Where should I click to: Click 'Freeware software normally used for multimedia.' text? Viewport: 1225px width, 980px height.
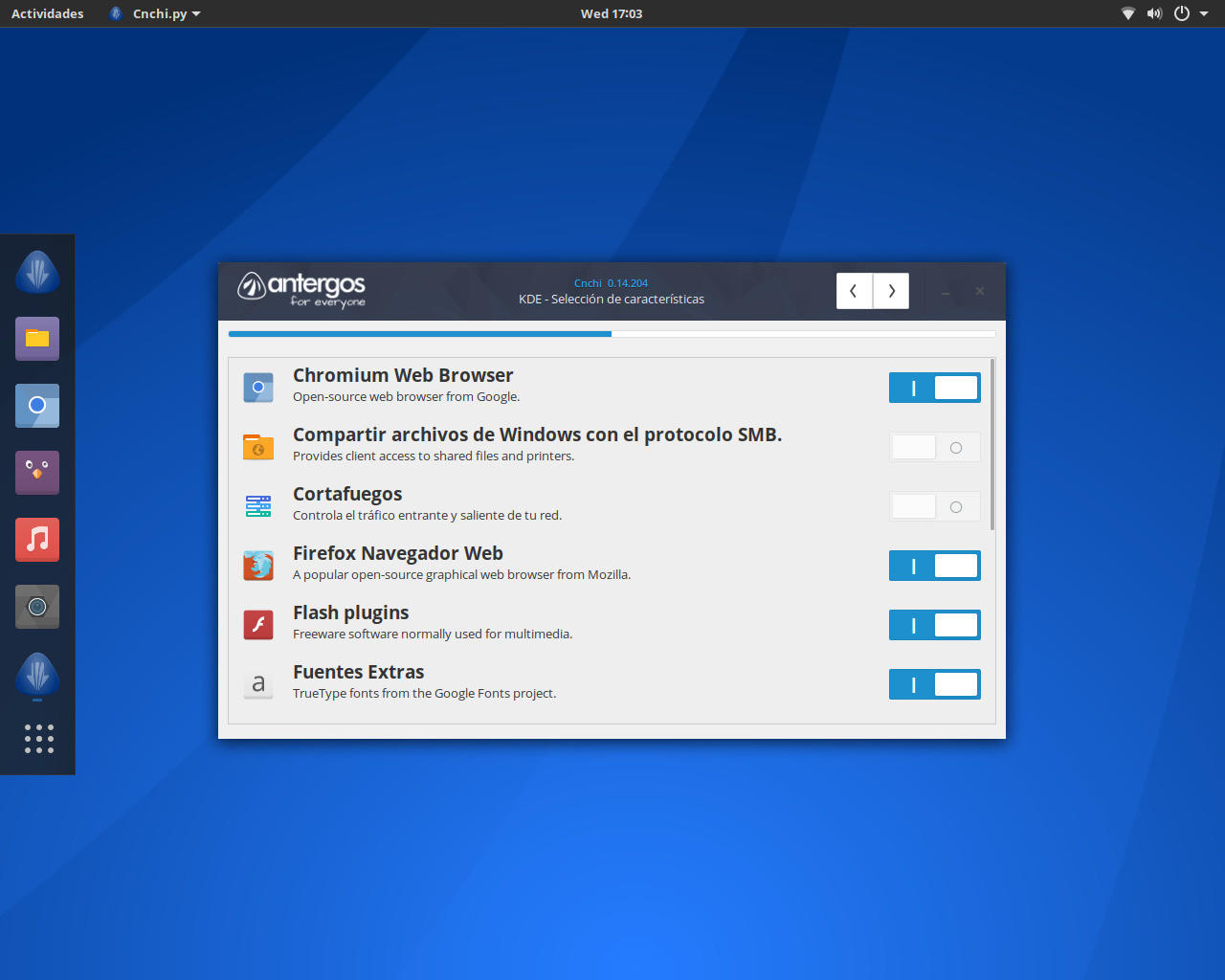(433, 635)
